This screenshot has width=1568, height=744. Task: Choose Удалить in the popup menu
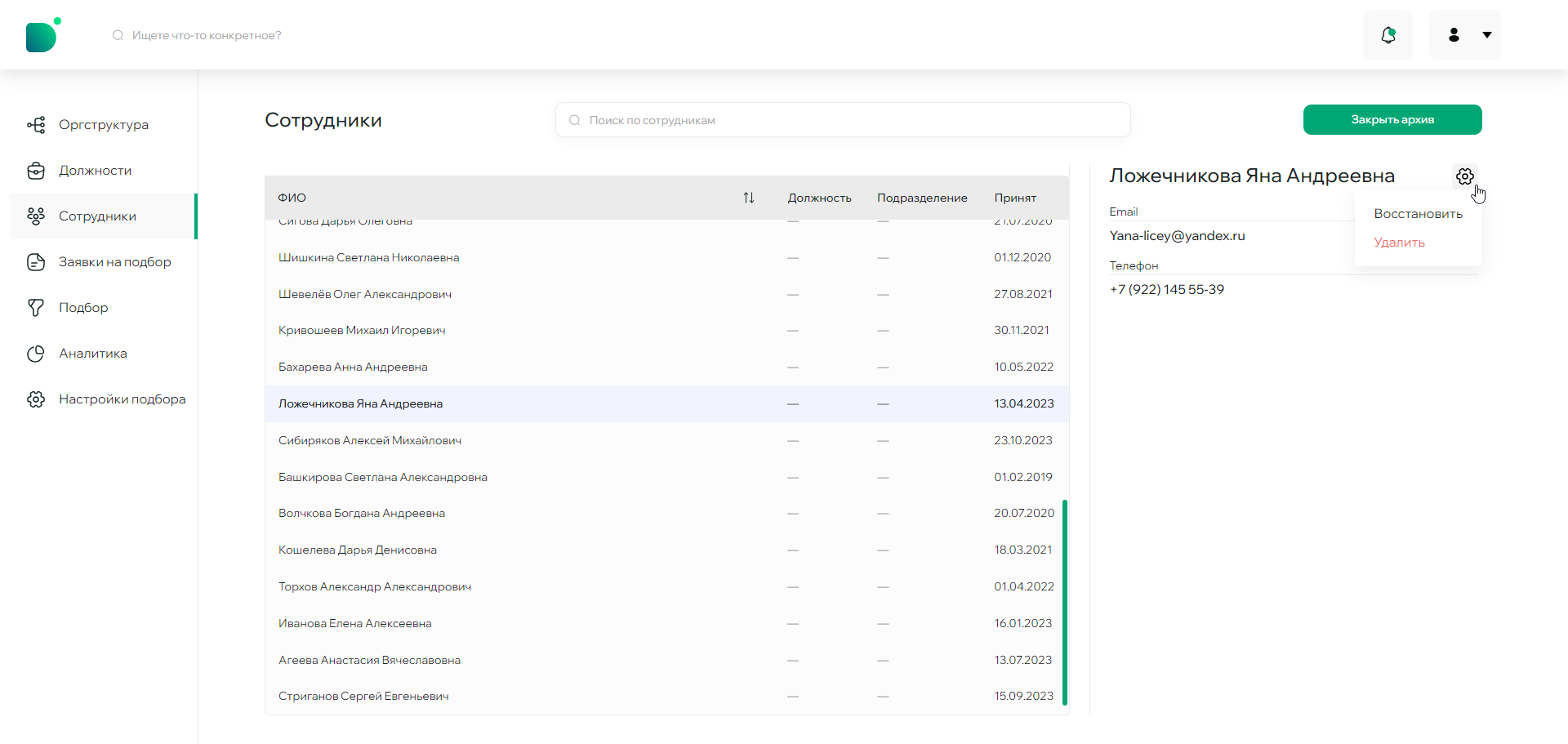point(1399,243)
